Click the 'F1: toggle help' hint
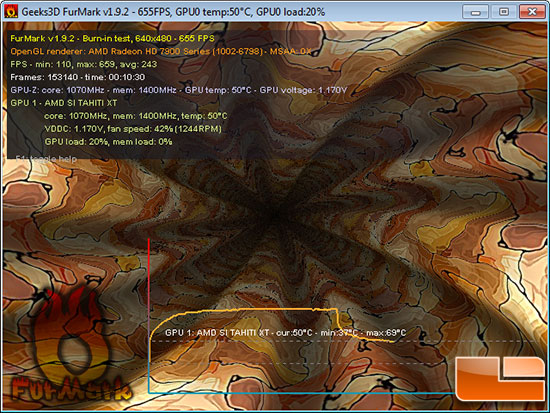The height and width of the screenshot is (413, 550). 46,159
